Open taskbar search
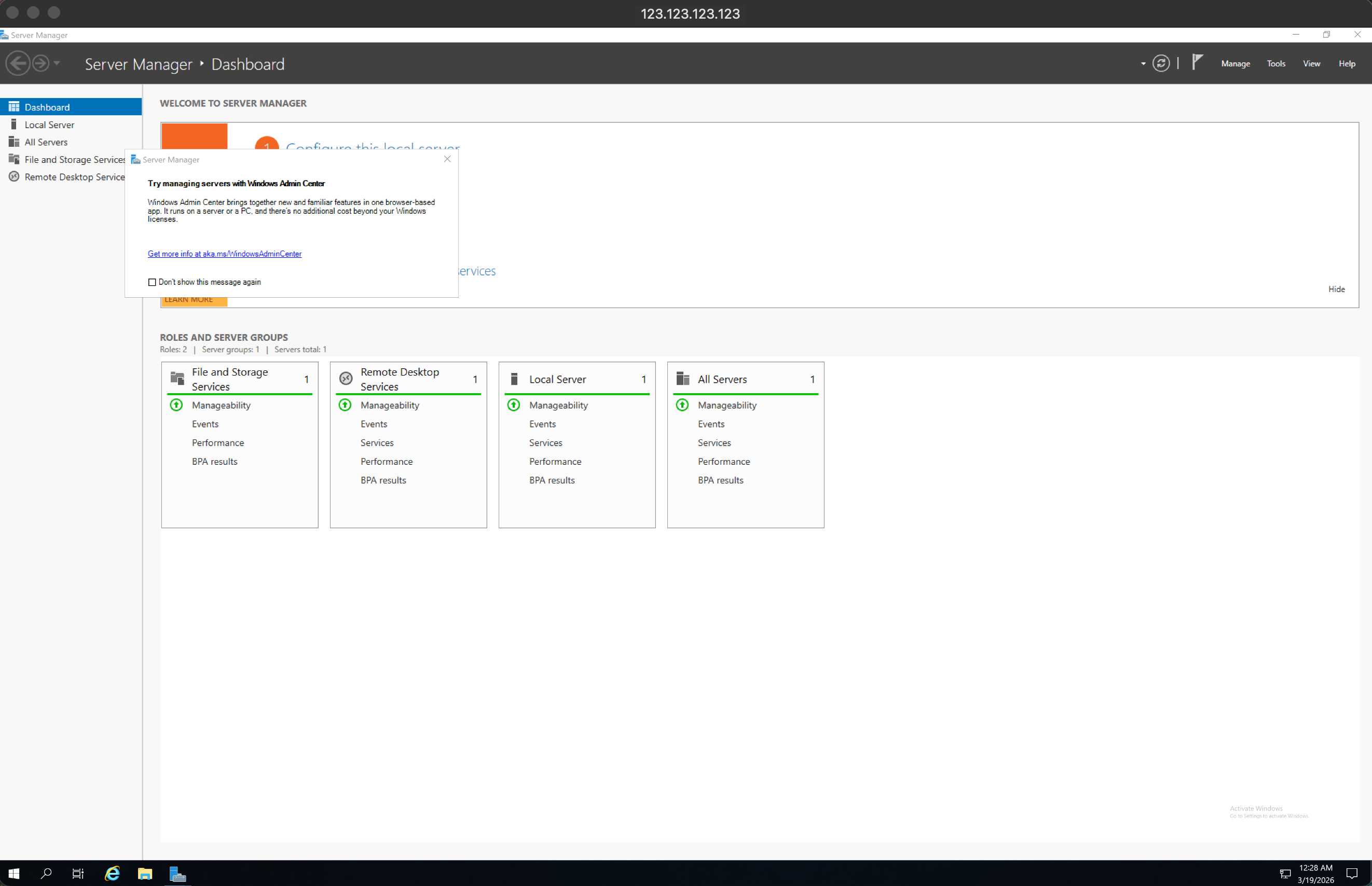This screenshot has height=886, width=1372. tap(46, 874)
